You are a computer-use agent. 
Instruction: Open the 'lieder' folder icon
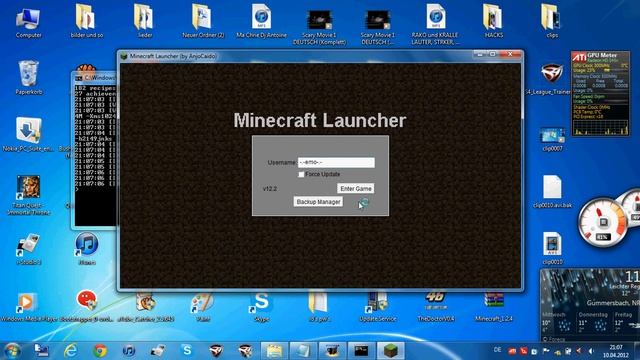click(x=144, y=21)
